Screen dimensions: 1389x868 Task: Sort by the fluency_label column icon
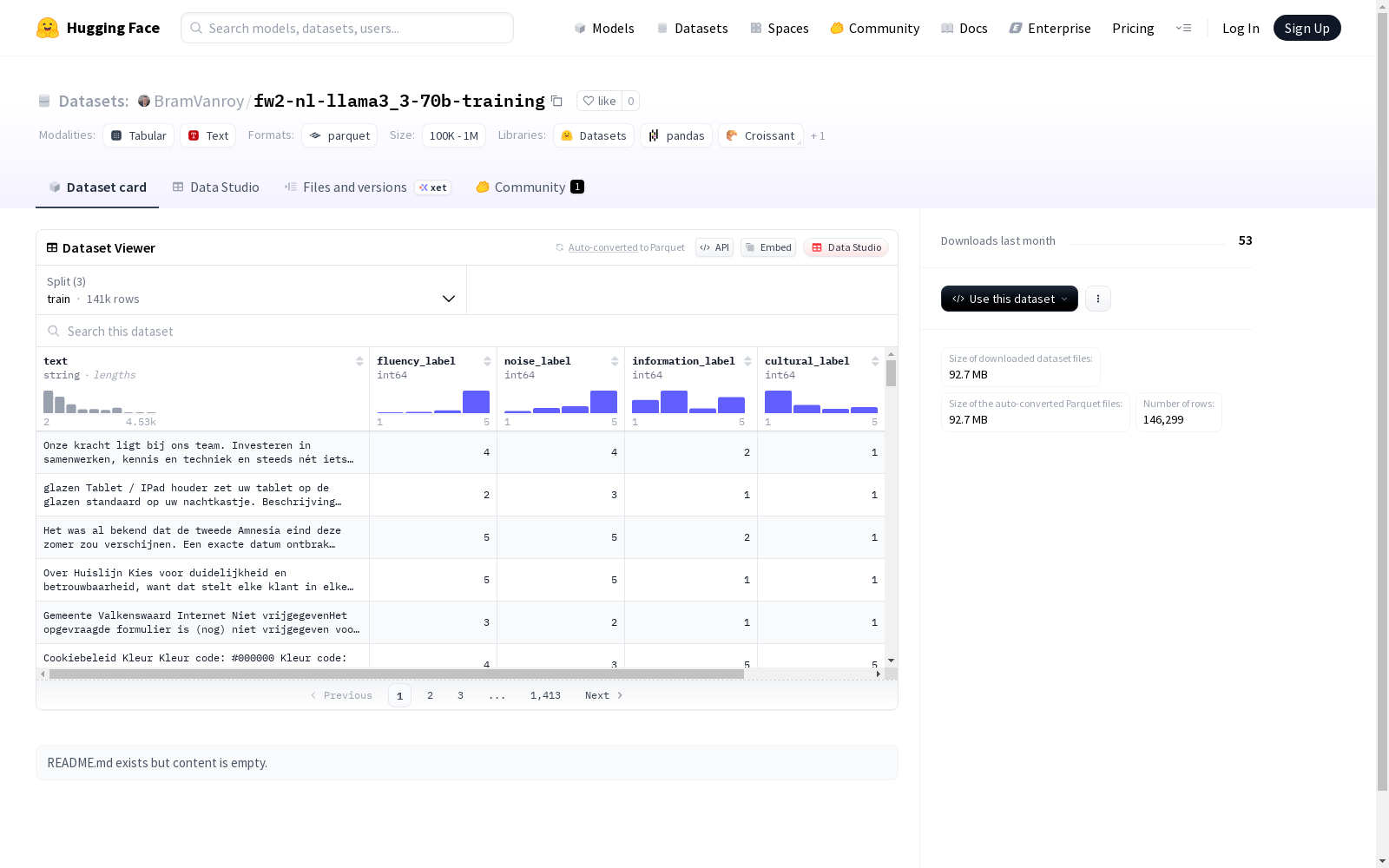click(x=487, y=361)
